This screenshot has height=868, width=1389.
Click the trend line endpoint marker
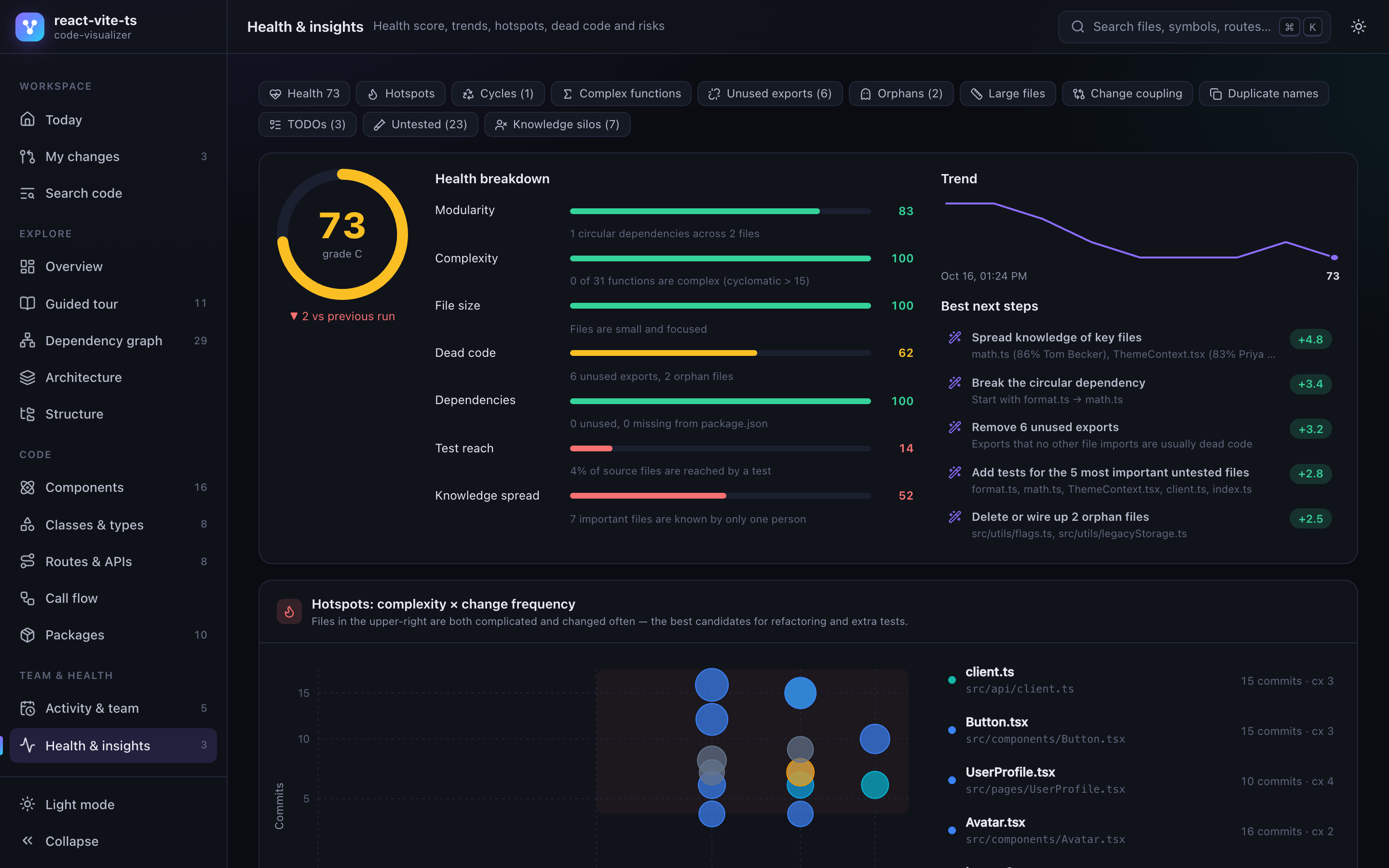[1335, 257]
